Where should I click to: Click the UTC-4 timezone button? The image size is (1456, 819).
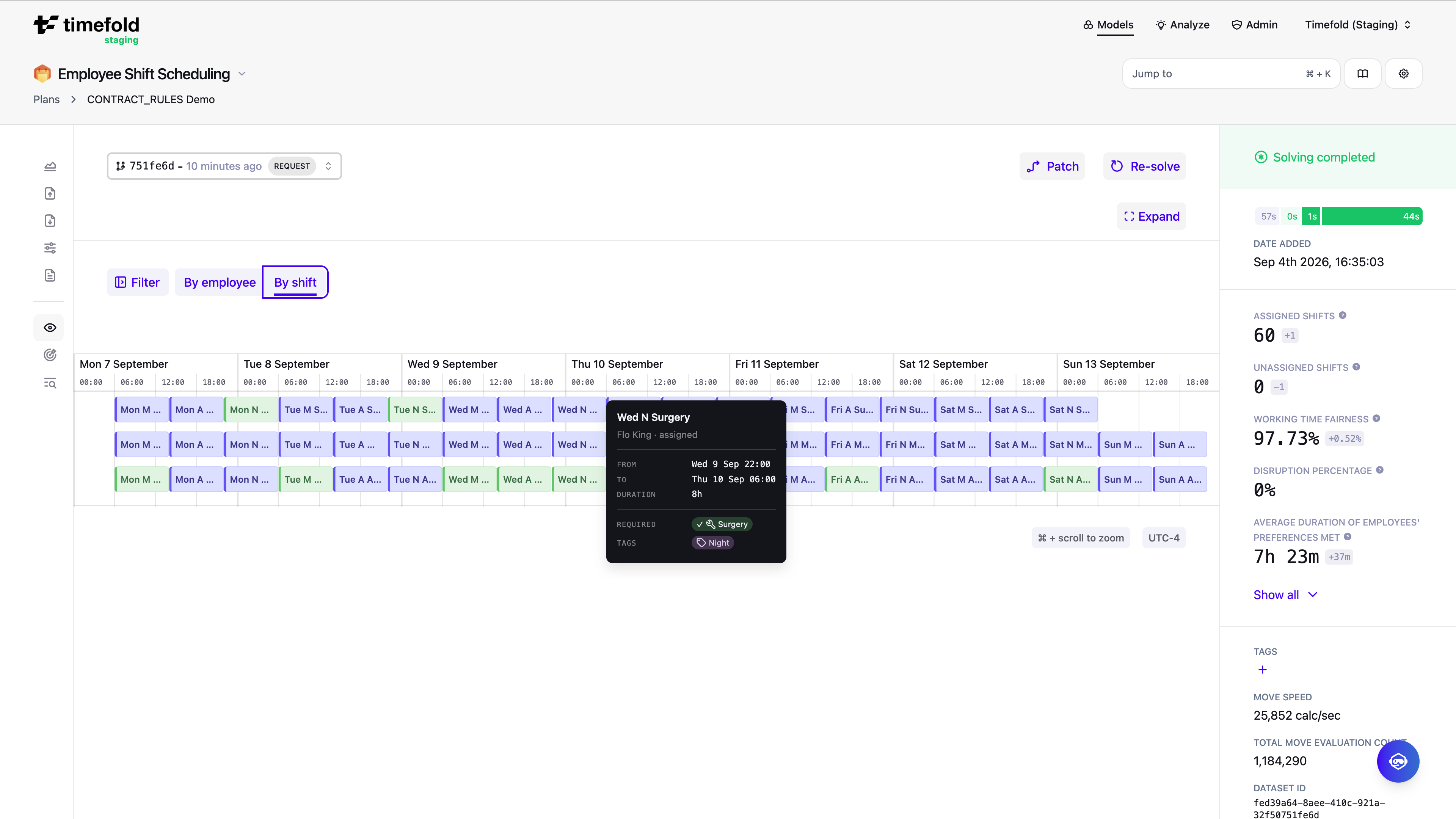[x=1164, y=538]
